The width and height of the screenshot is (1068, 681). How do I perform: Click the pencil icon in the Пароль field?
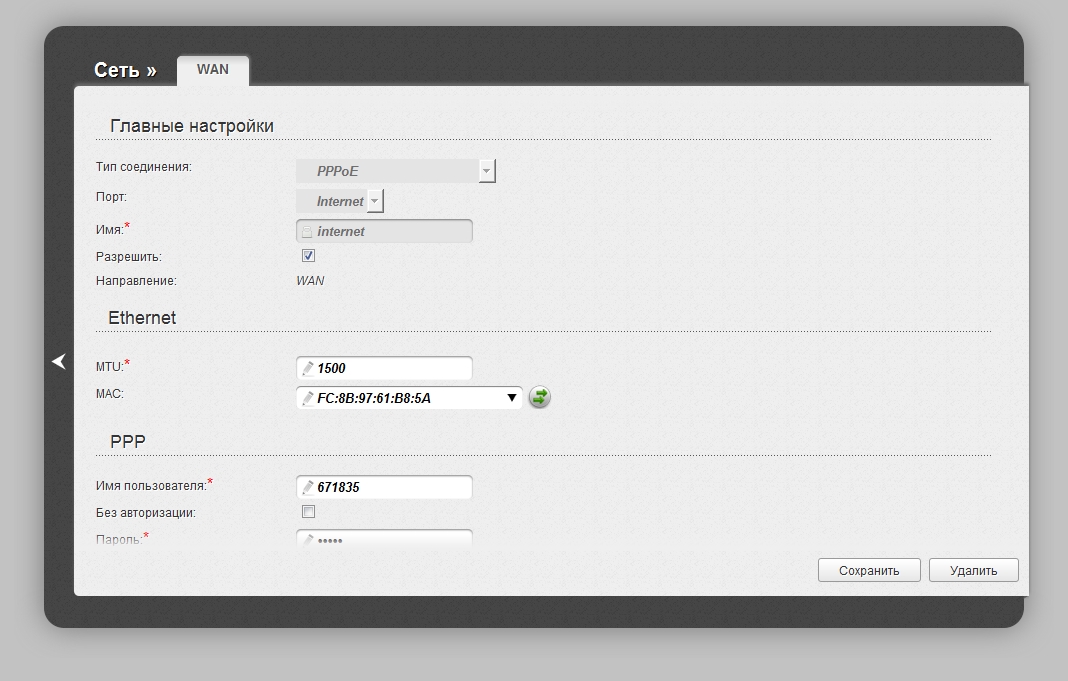[x=308, y=540]
